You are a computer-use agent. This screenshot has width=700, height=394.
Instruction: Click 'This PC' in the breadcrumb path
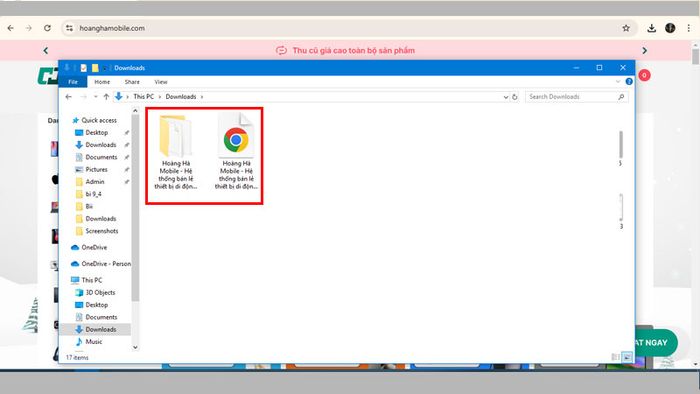[144, 97]
